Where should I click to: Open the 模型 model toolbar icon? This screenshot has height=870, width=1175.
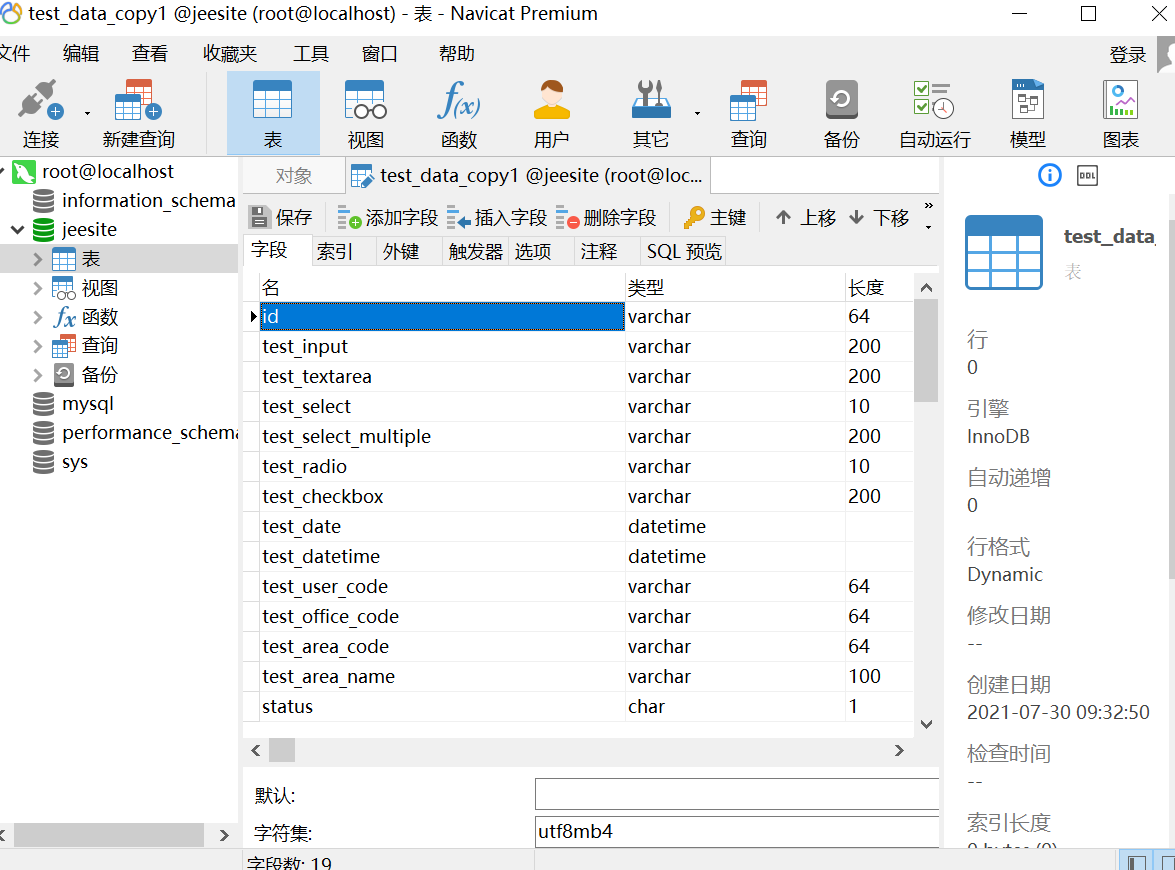[x=1027, y=114]
